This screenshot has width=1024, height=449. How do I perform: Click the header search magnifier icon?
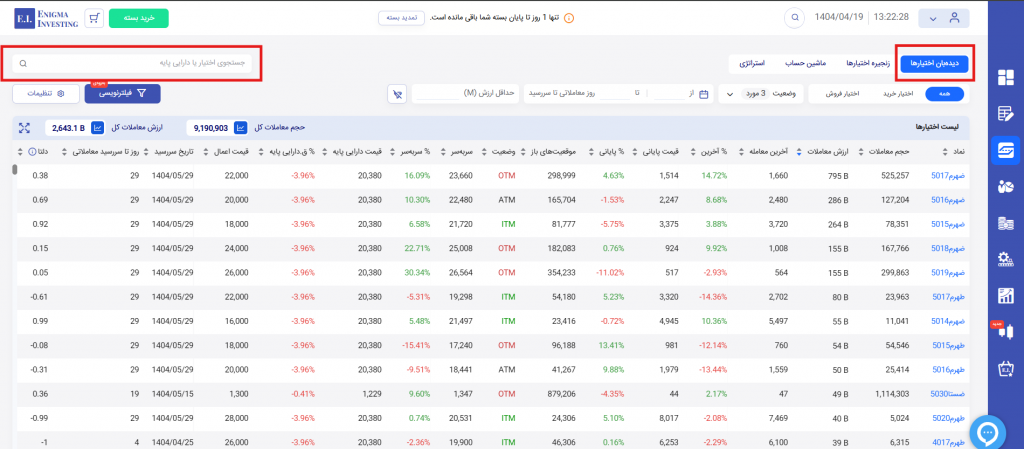coord(794,18)
